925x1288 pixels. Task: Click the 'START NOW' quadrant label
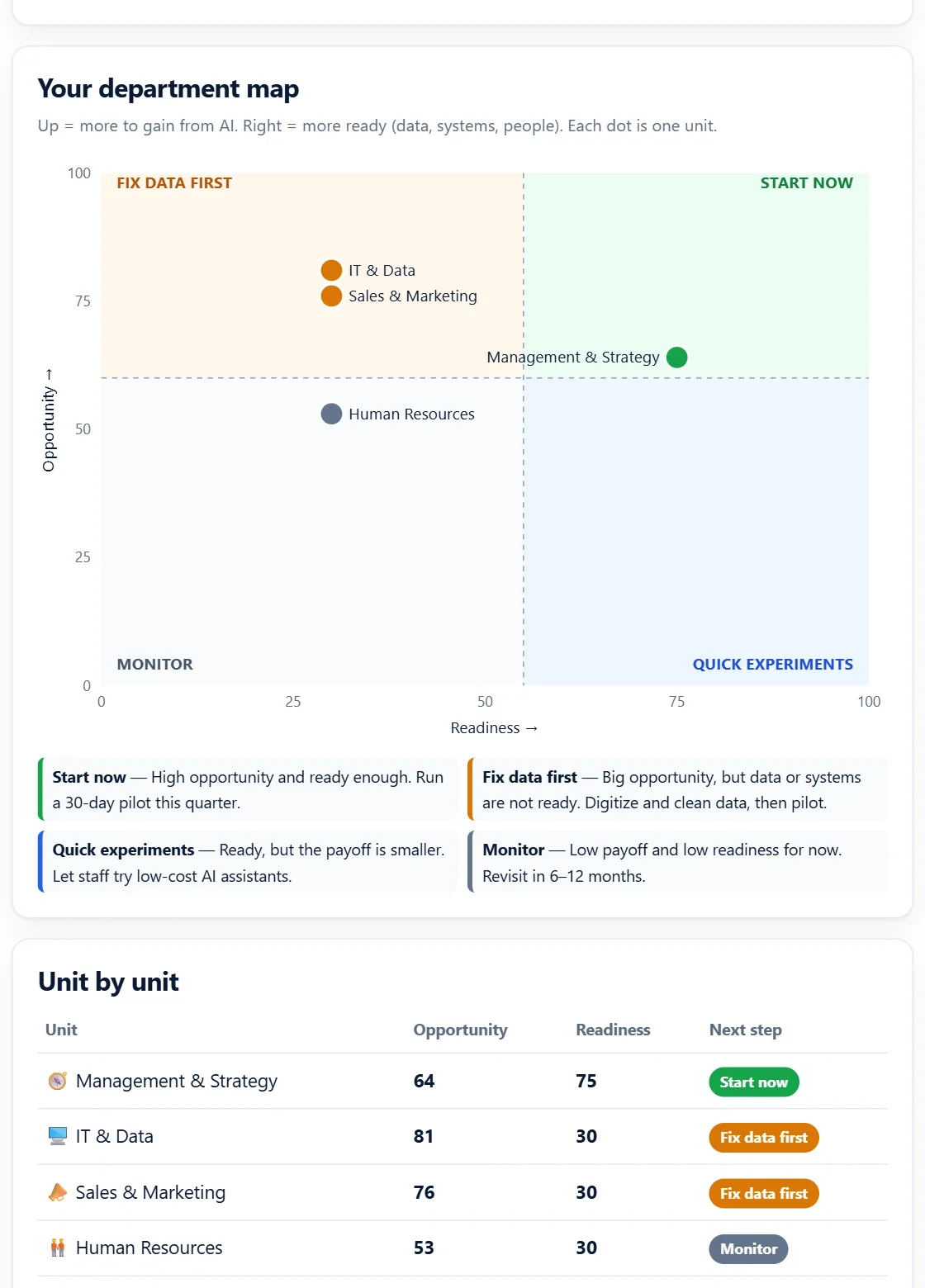tap(807, 183)
